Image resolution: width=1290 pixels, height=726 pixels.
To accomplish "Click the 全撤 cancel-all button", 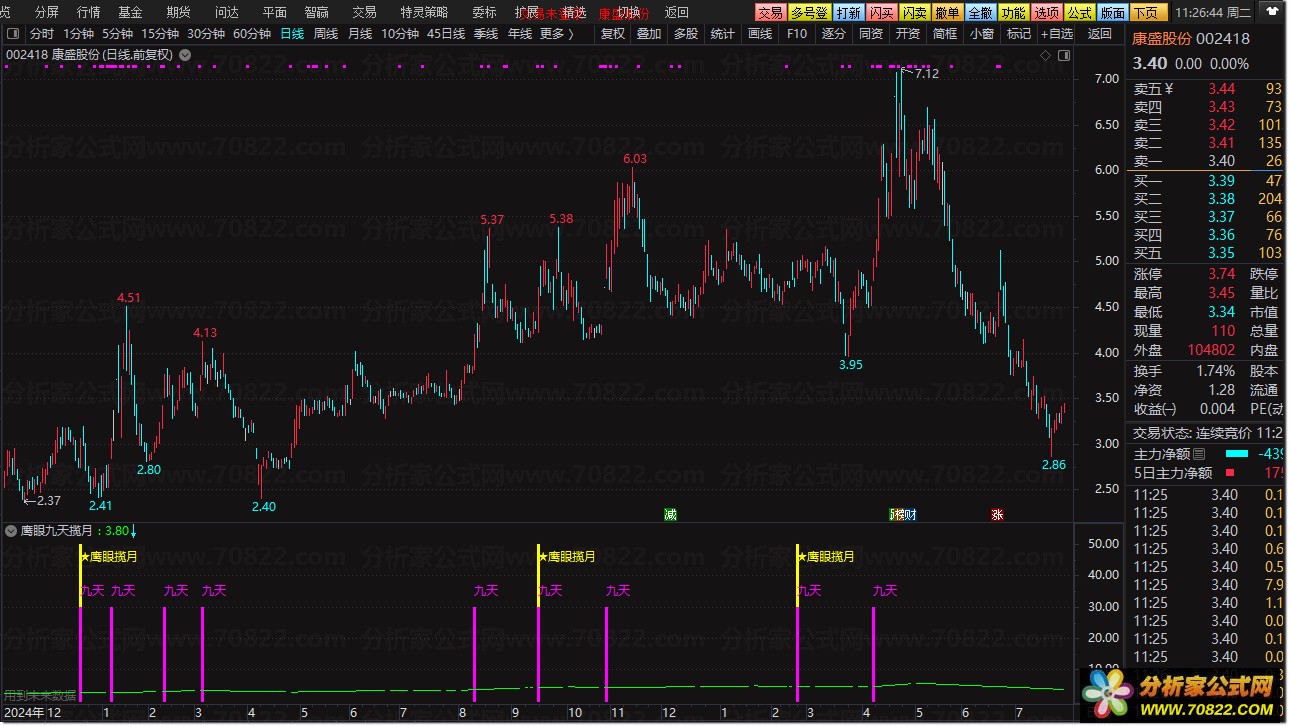I will 980,13.
